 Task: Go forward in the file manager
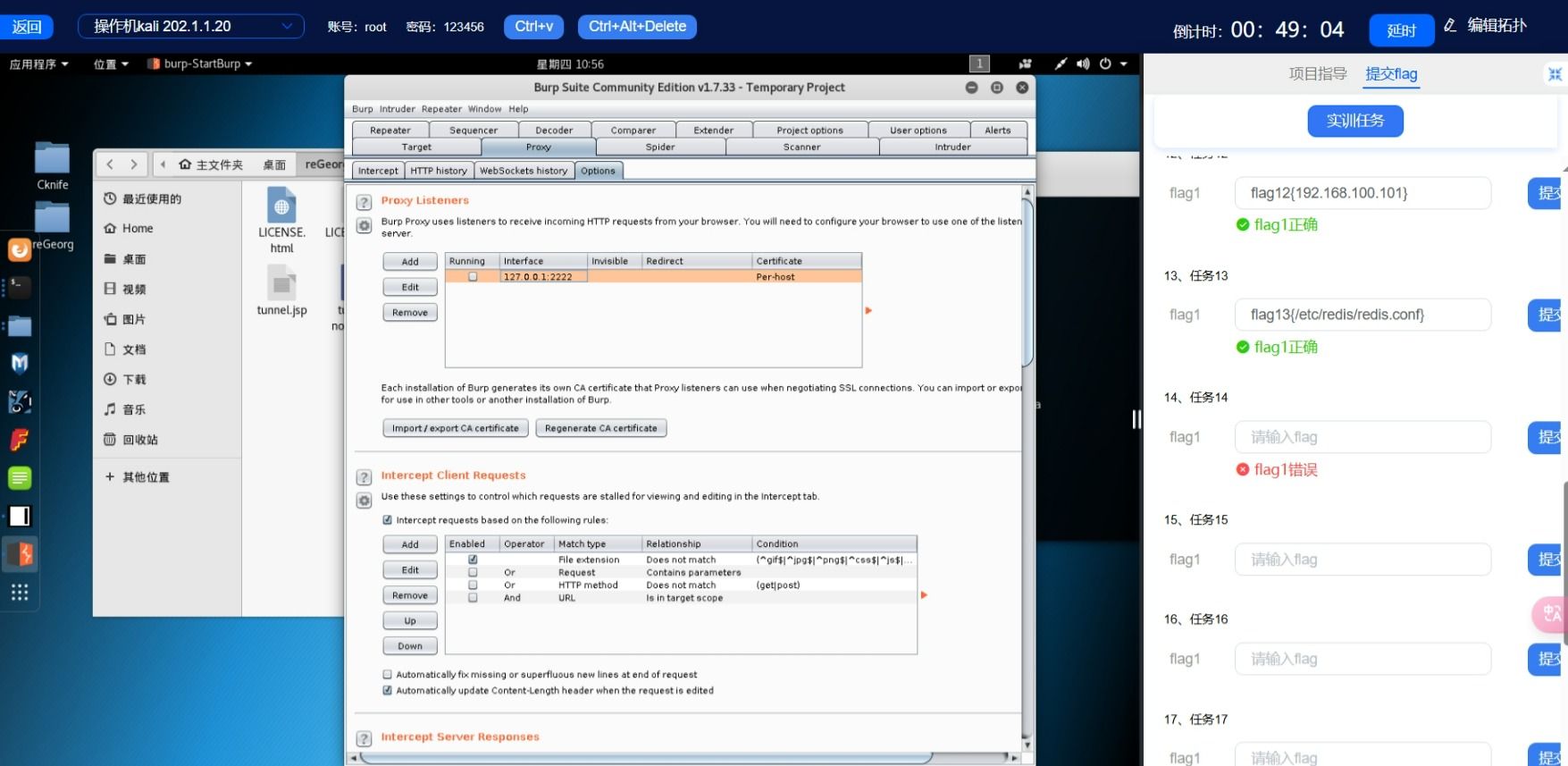134,164
